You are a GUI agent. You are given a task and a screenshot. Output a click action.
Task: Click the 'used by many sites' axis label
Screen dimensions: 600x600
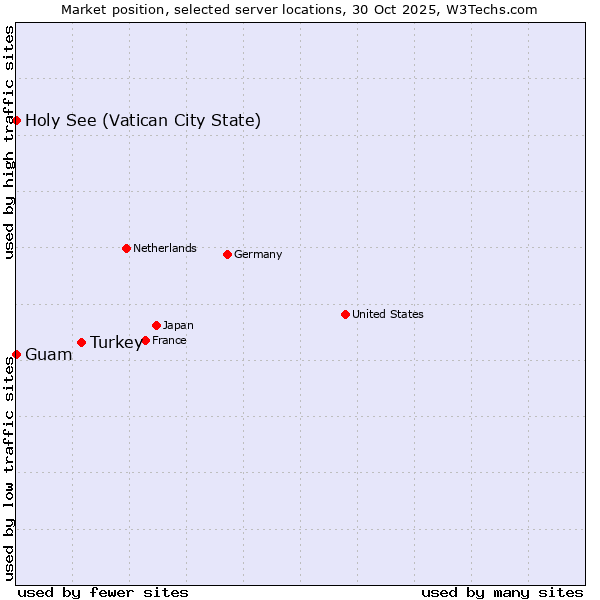tap(502, 592)
